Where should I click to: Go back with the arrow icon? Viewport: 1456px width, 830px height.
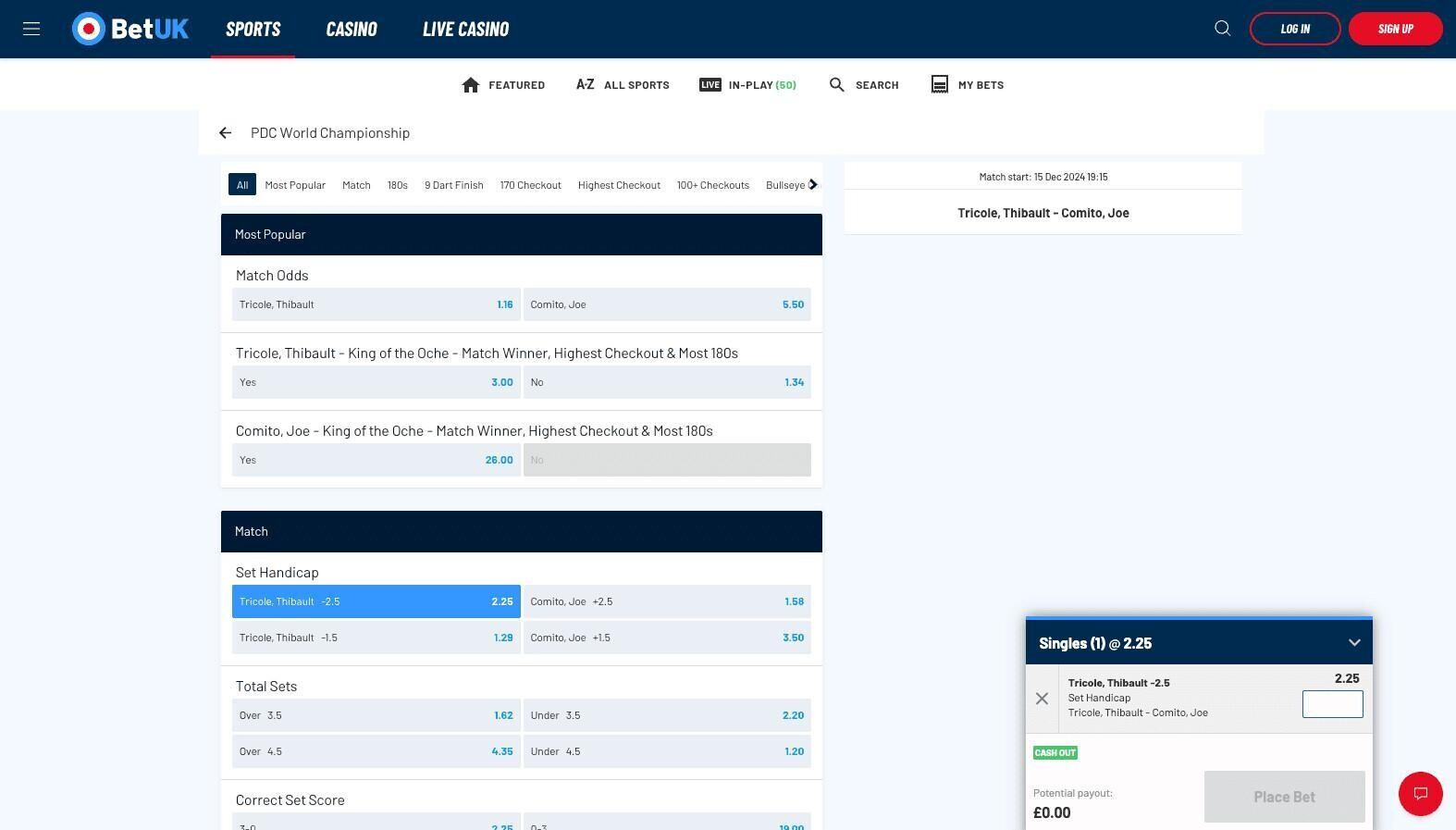point(225,133)
